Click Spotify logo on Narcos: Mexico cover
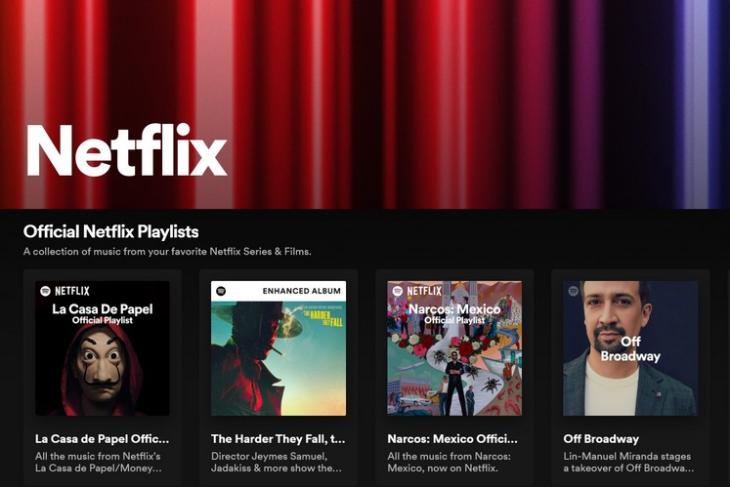Image resolution: width=730 pixels, height=487 pixels. pyautogui.click(x=397, y=291)
